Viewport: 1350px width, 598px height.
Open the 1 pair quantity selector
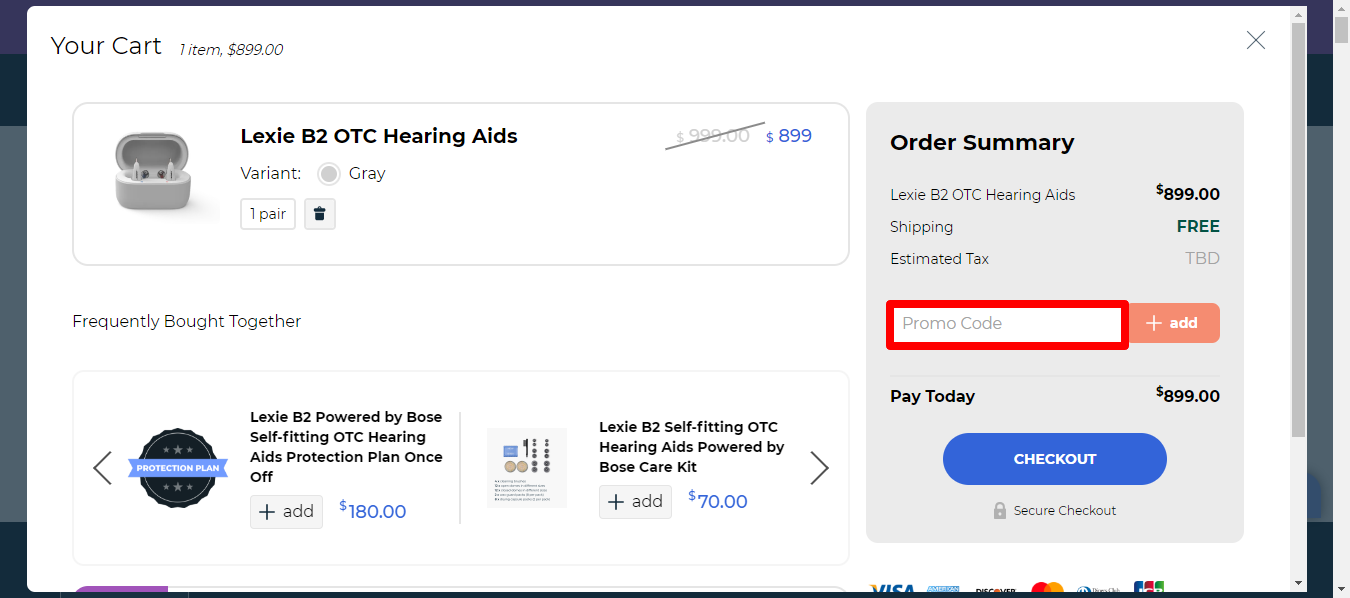tap(267, 213)
